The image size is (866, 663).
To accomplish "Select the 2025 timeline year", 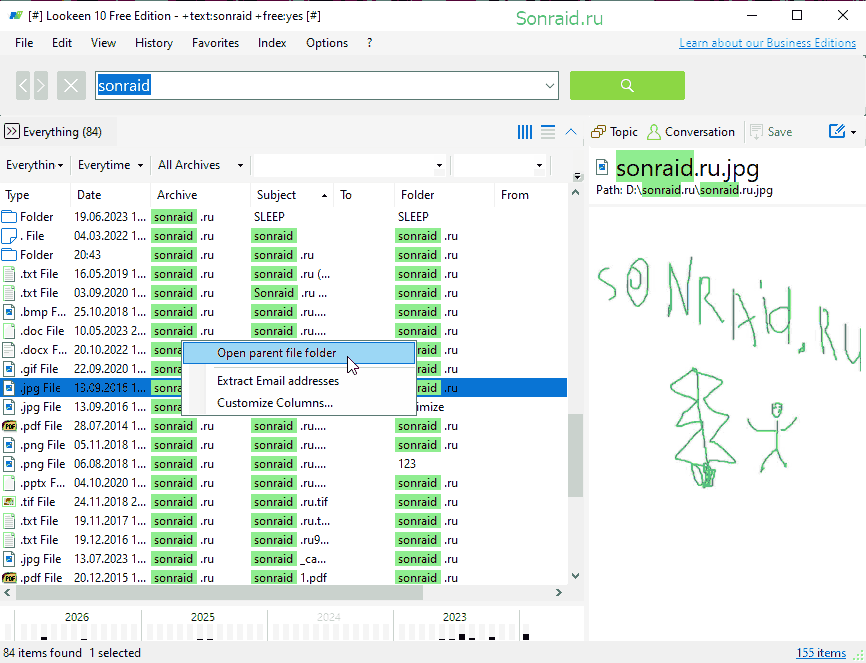I will coord(203,617).
